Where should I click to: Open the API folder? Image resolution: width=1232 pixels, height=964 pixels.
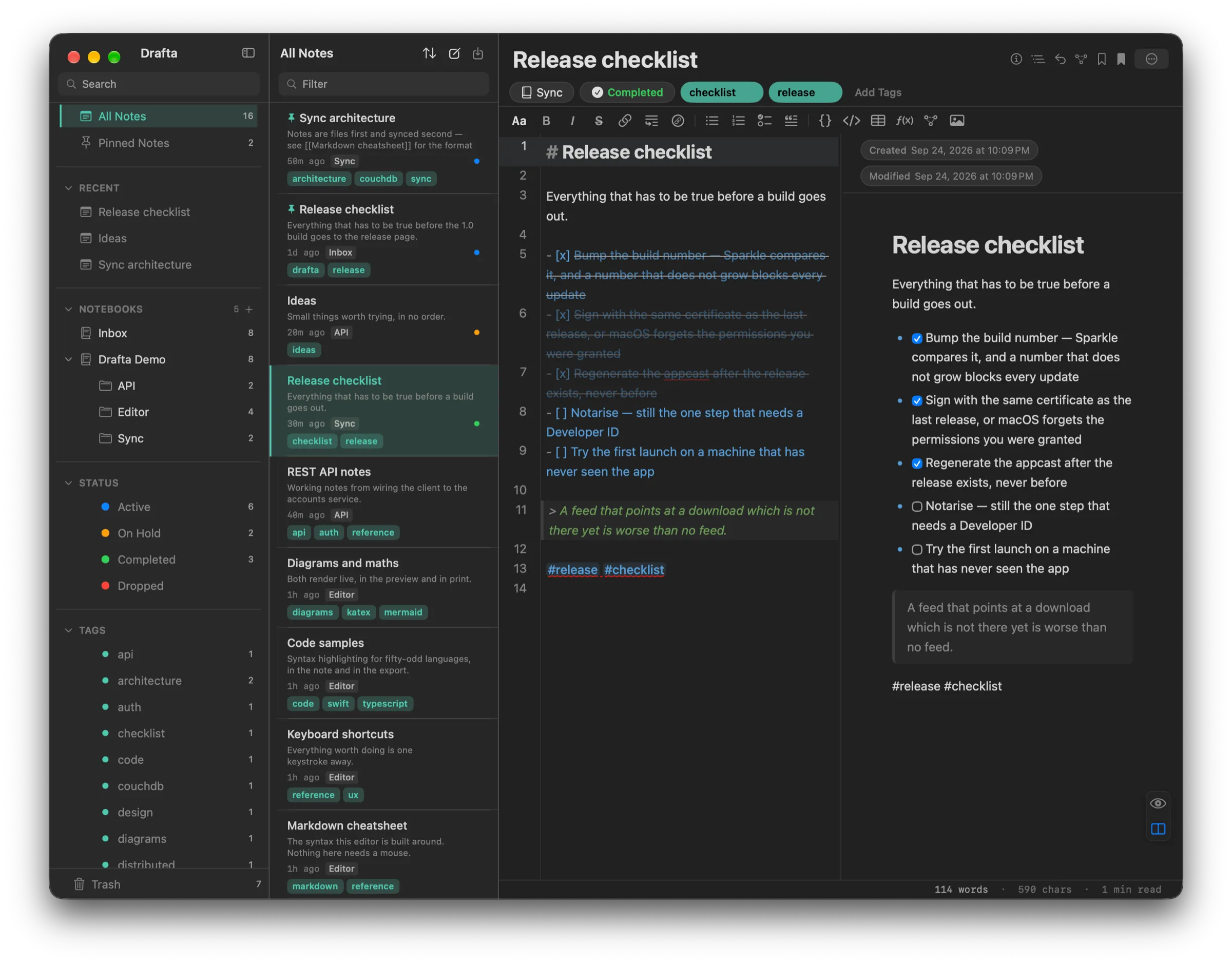point(159,386)
